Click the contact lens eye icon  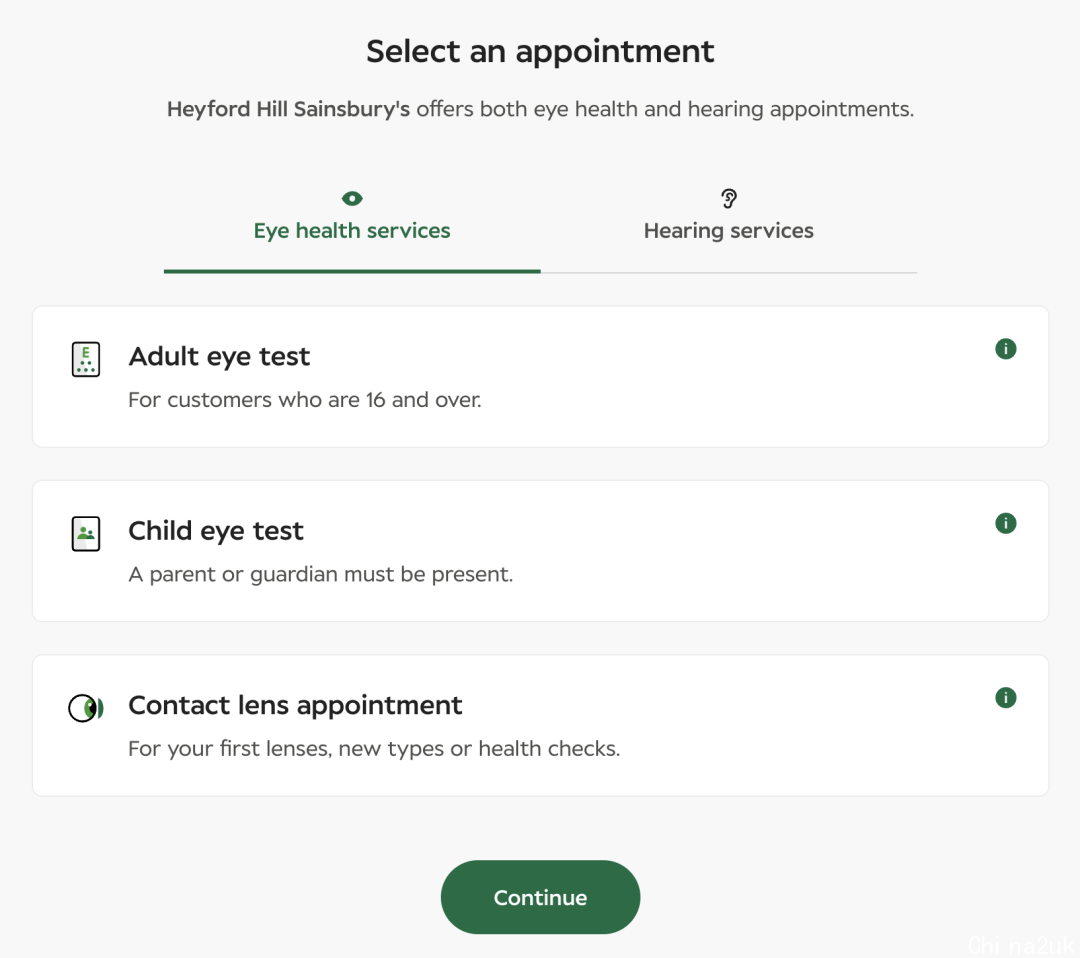[86, 708]
